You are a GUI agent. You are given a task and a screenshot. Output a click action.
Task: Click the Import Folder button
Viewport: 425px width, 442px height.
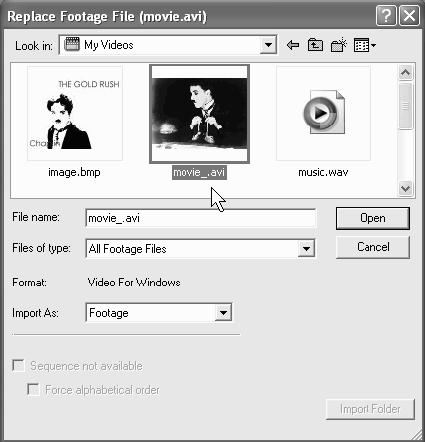coord(370,409)
